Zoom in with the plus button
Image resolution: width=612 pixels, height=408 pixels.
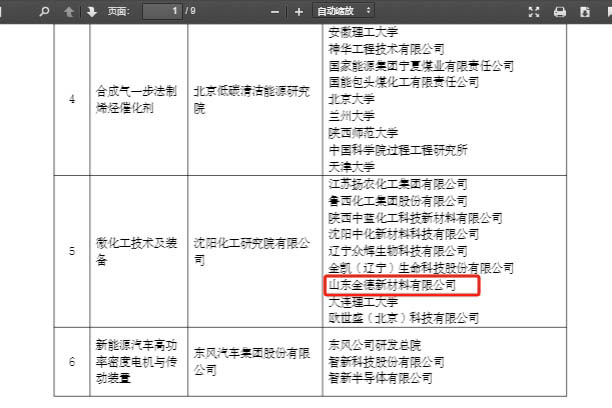299,12
